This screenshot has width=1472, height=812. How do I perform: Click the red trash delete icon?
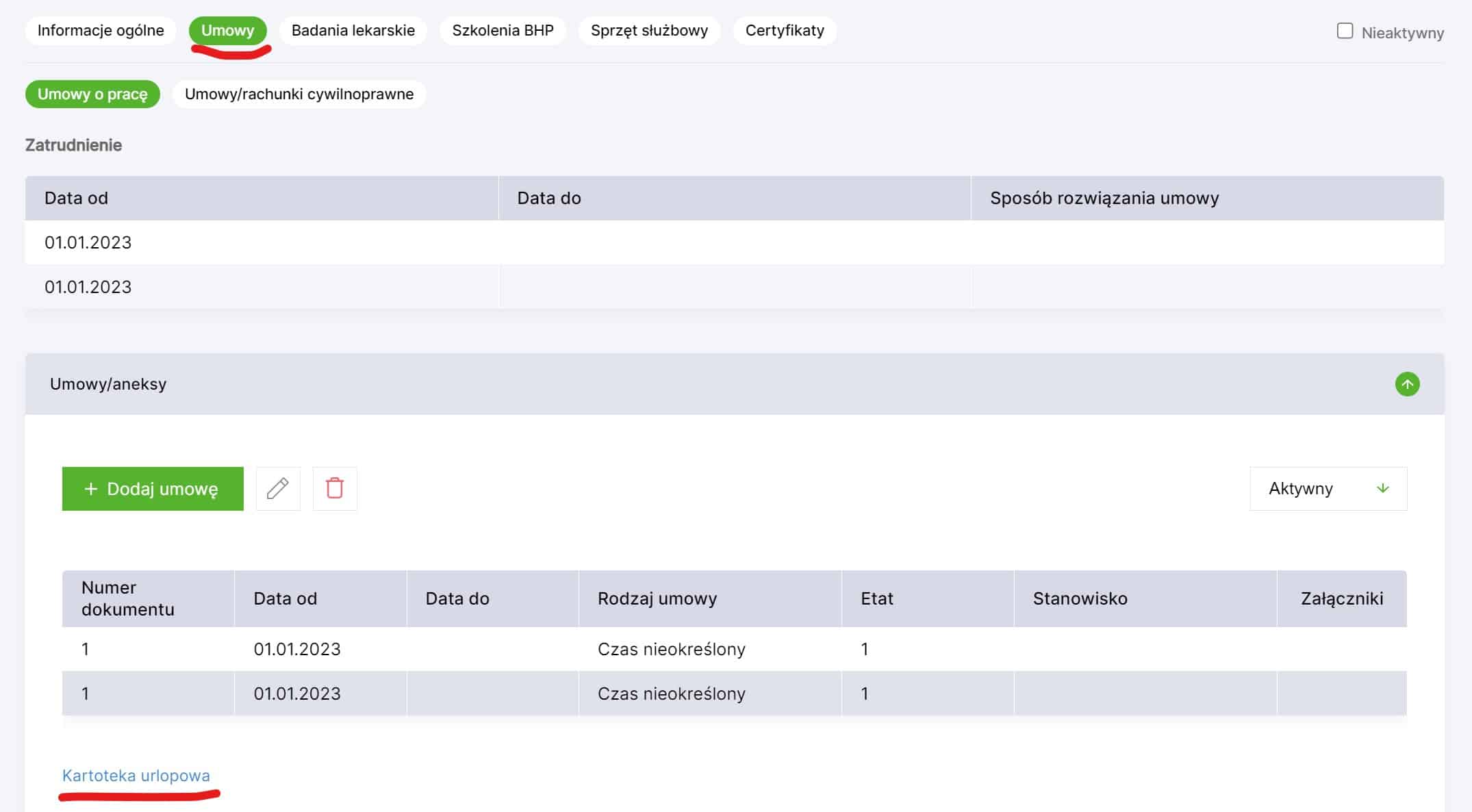335,489
